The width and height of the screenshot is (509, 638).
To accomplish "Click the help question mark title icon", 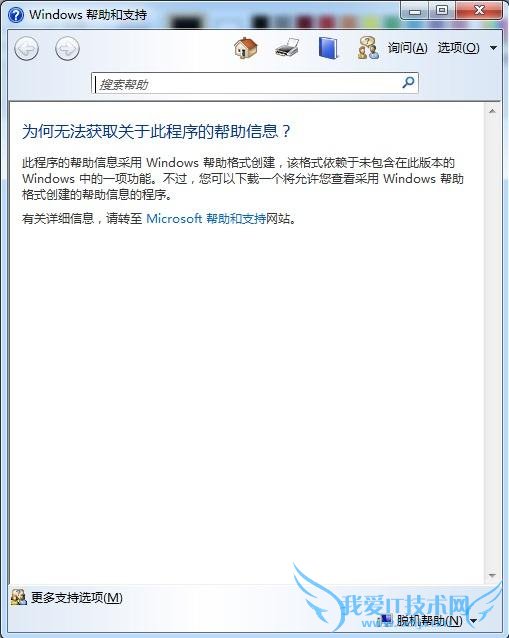I will click(x=16, y=15).
